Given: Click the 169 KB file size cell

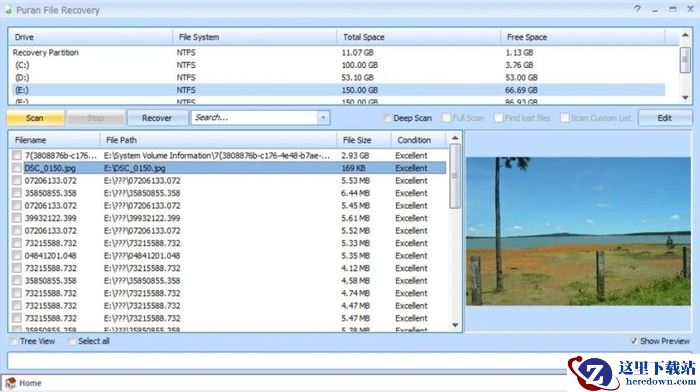Looking at the screenshot, I should (354, 168).
